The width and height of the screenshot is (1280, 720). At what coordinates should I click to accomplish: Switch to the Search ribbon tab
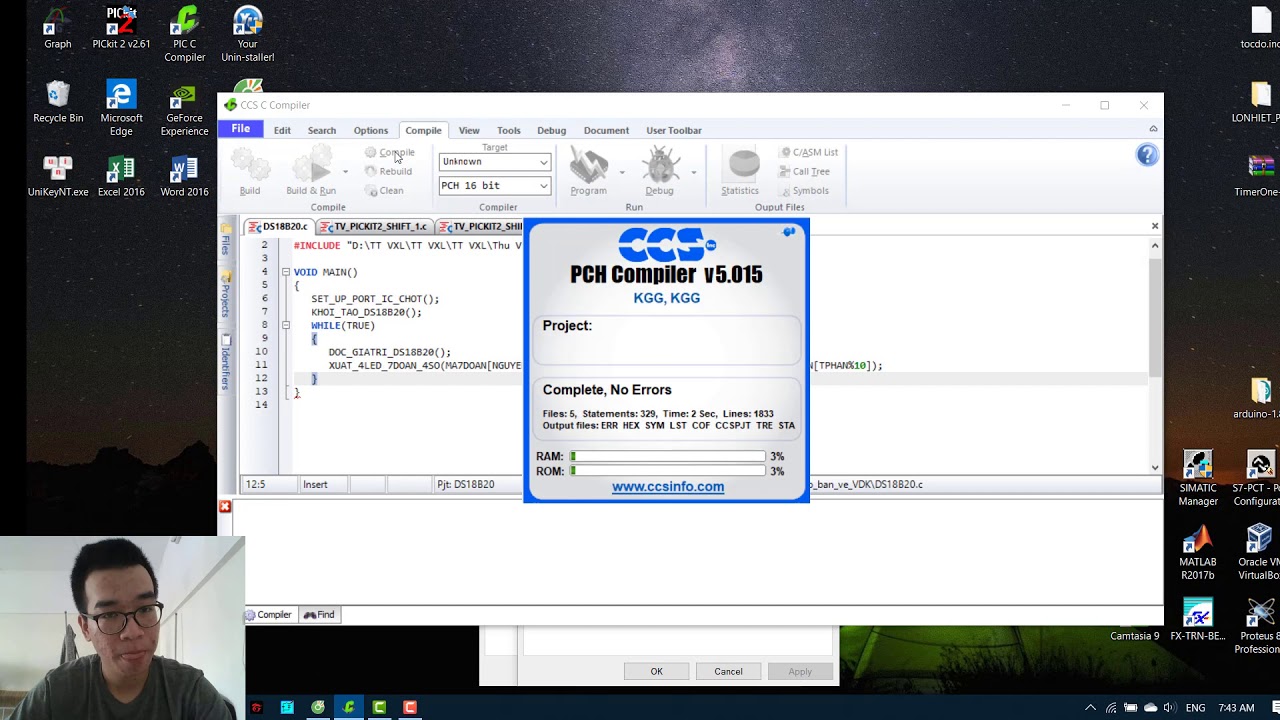322,130
